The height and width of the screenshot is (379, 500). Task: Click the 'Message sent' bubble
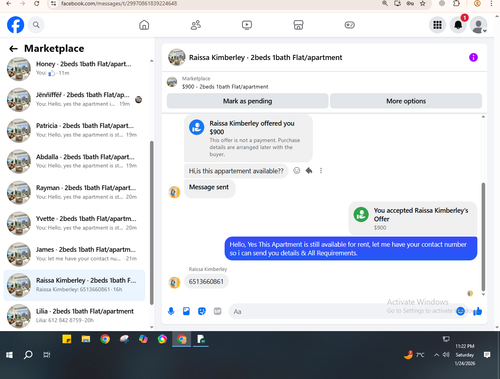pyautogui.click(x=209, y=188)
